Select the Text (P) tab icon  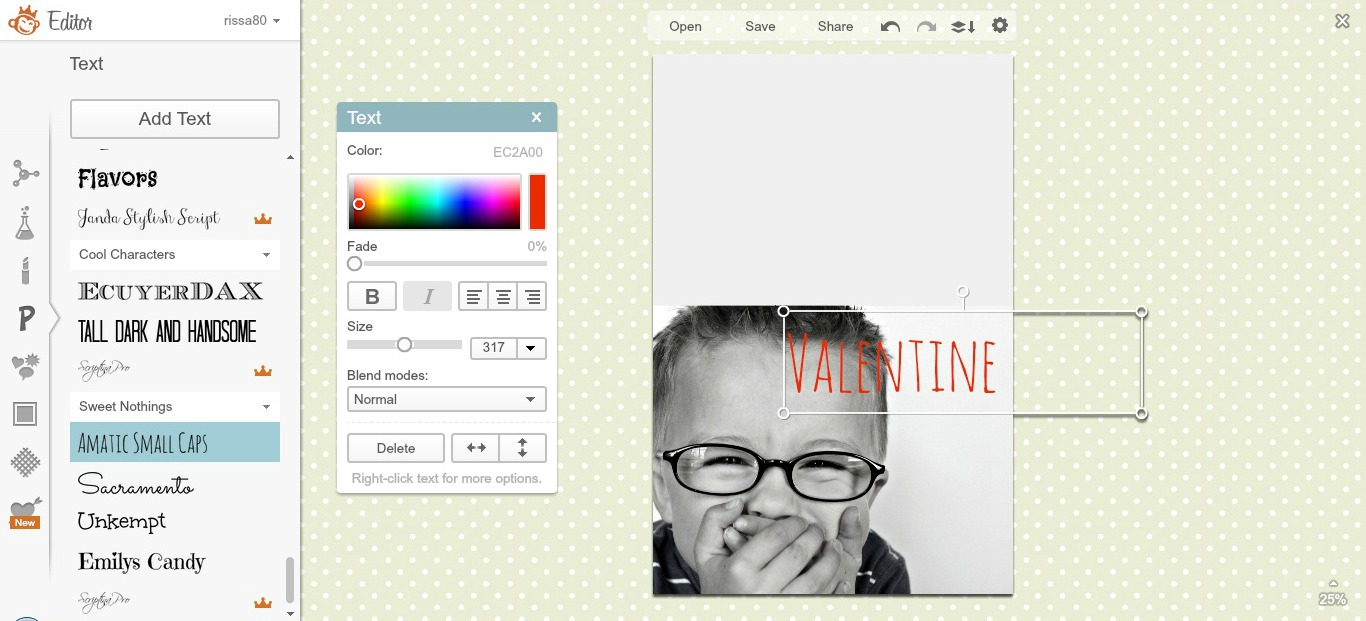(26, 318)
